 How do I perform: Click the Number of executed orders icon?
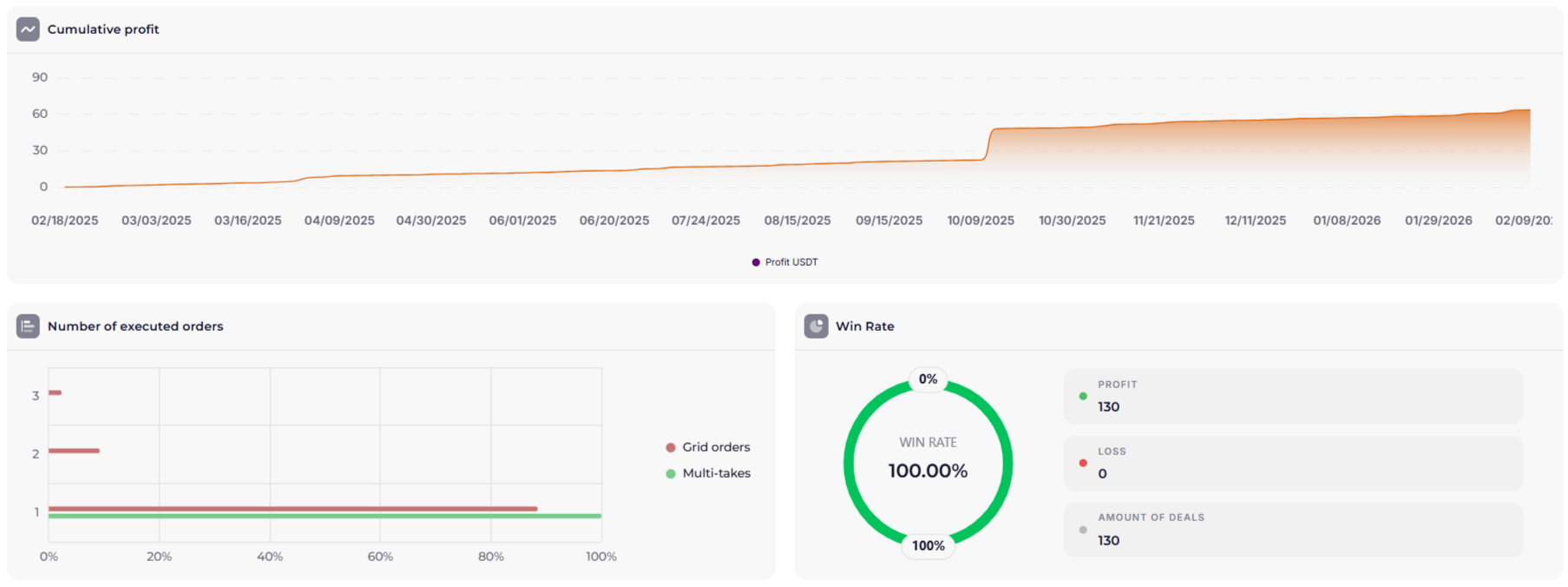pos(28,326)
